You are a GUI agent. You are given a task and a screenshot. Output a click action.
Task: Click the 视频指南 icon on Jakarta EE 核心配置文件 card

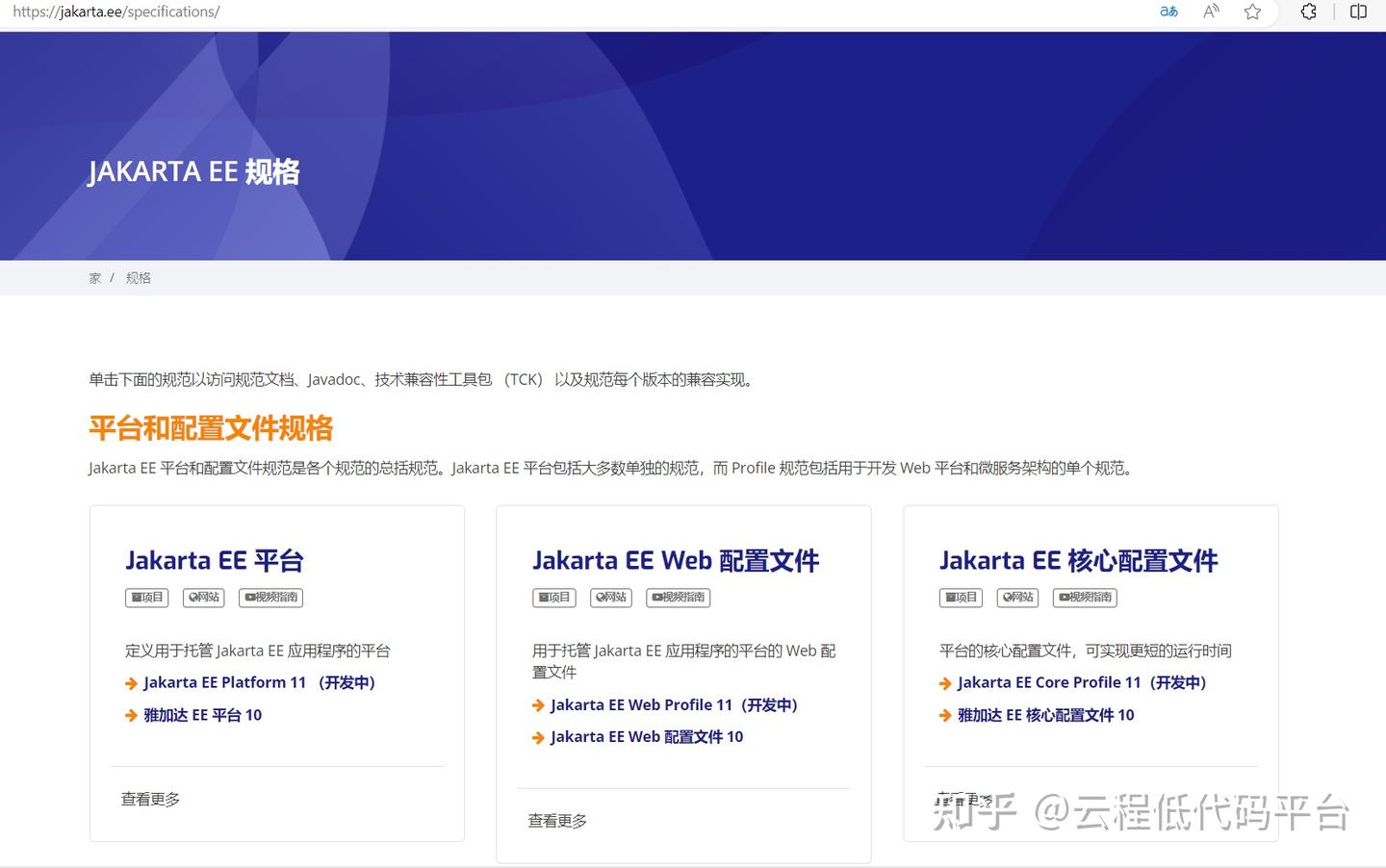pyautogui.click(x=1084, y=597)
